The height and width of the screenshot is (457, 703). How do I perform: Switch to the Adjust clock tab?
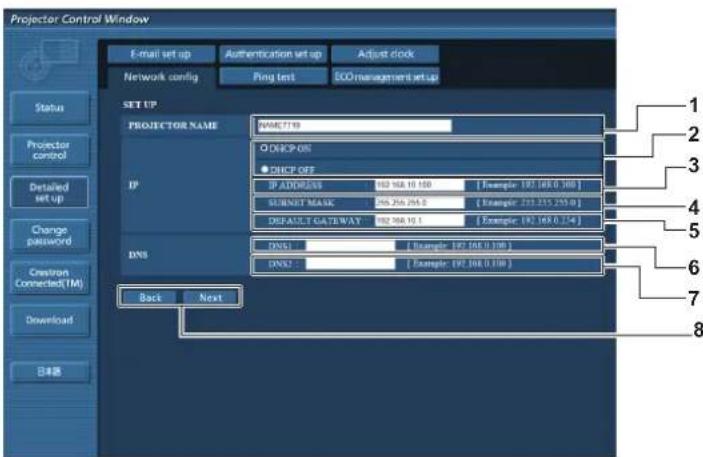386,54
